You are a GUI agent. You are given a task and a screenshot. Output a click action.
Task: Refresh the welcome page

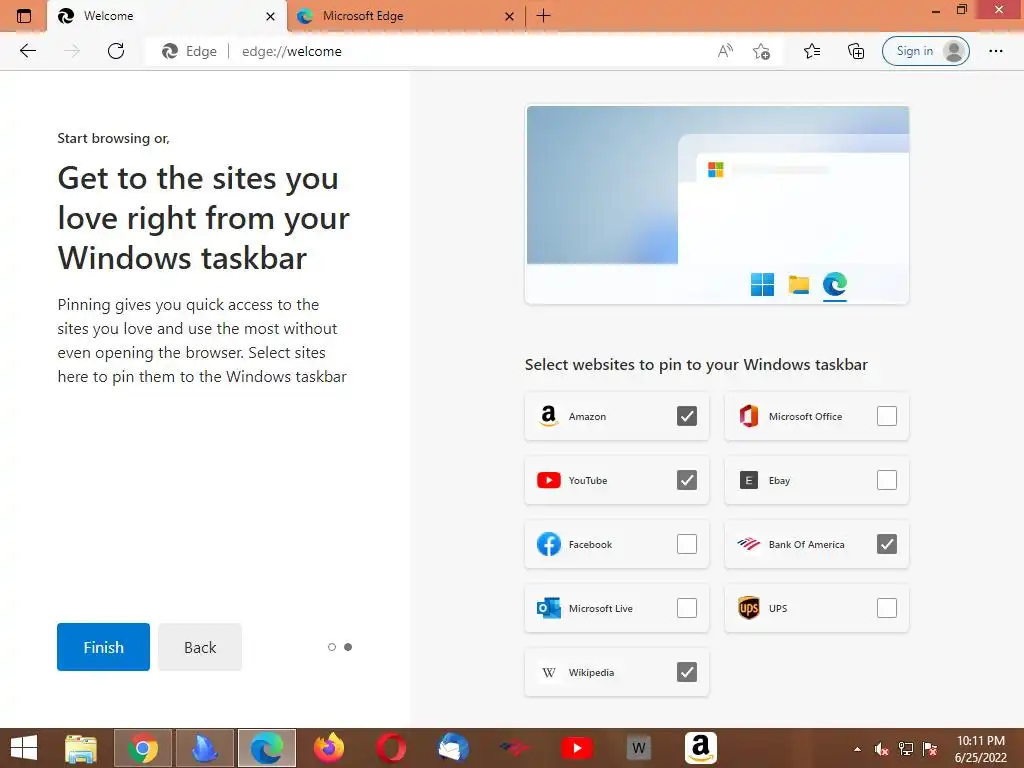[116, 51]
